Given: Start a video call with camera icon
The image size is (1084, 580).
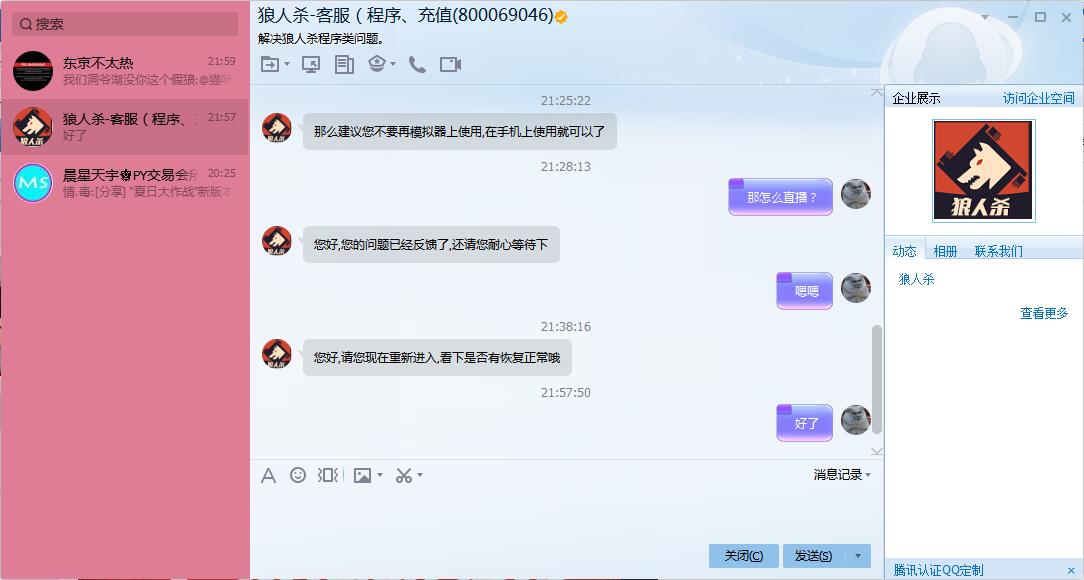Looking at the screenshot, I should pos(450,64).
